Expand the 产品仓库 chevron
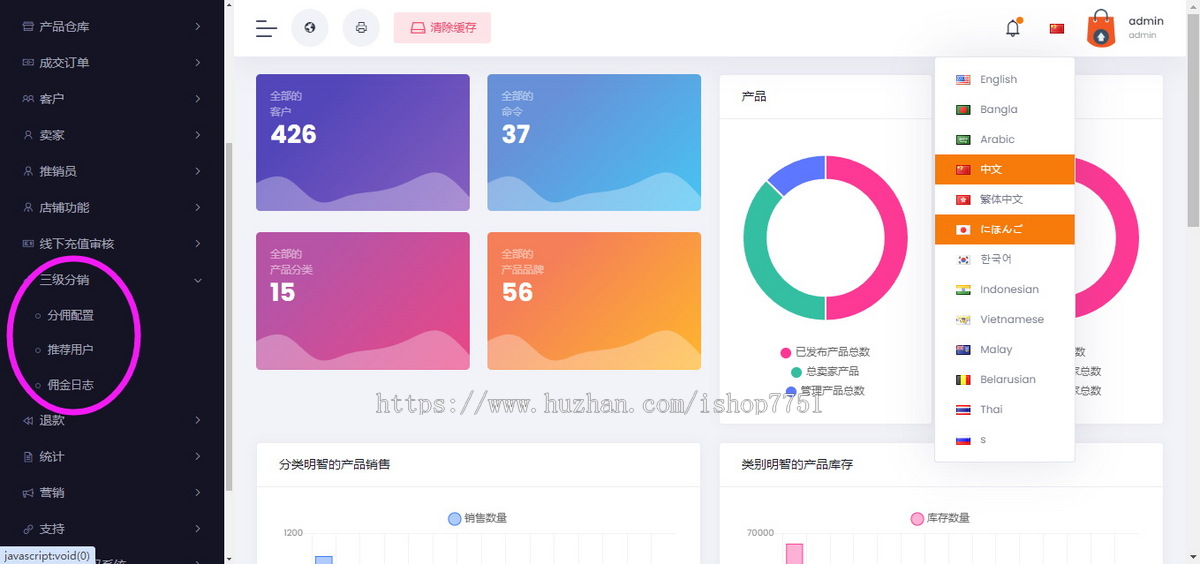 tap(198, 27)
